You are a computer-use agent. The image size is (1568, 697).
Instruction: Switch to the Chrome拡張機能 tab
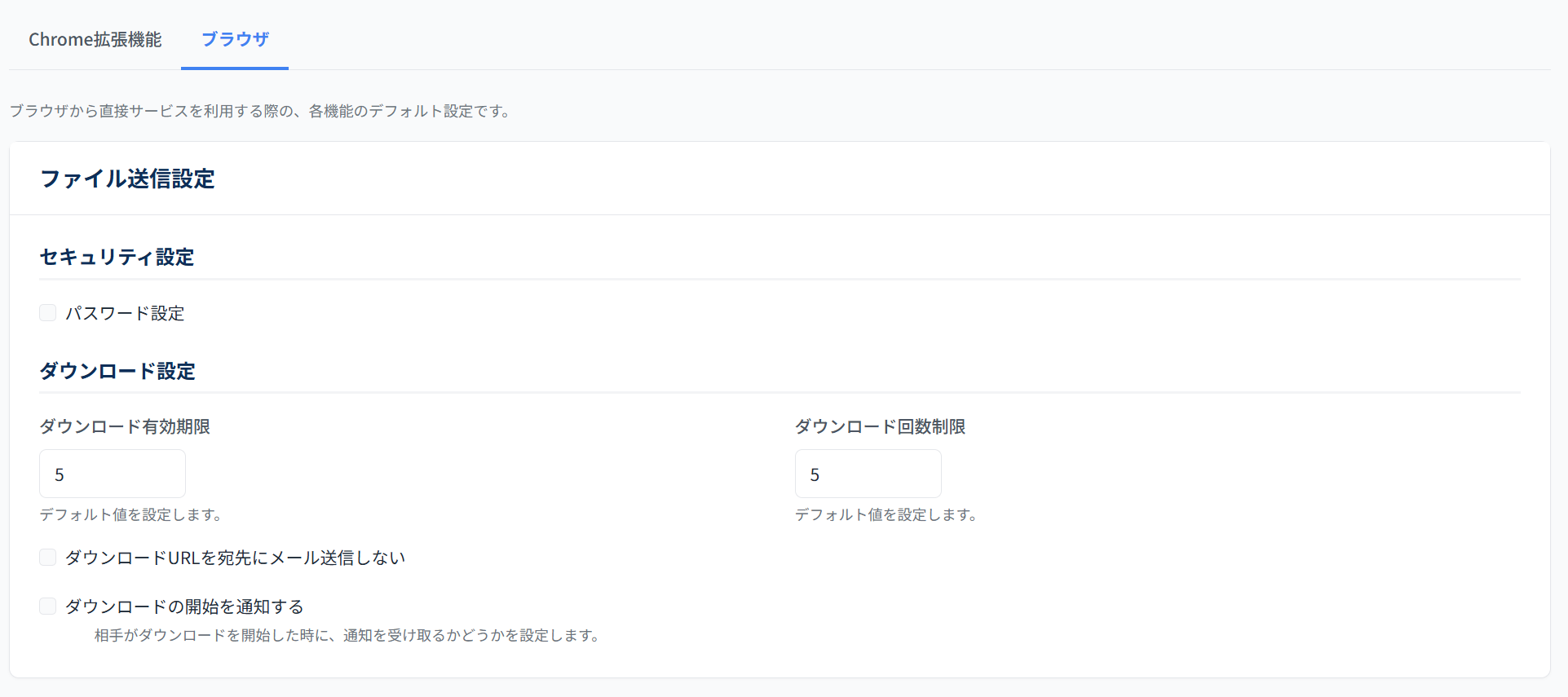pos(95,39)
